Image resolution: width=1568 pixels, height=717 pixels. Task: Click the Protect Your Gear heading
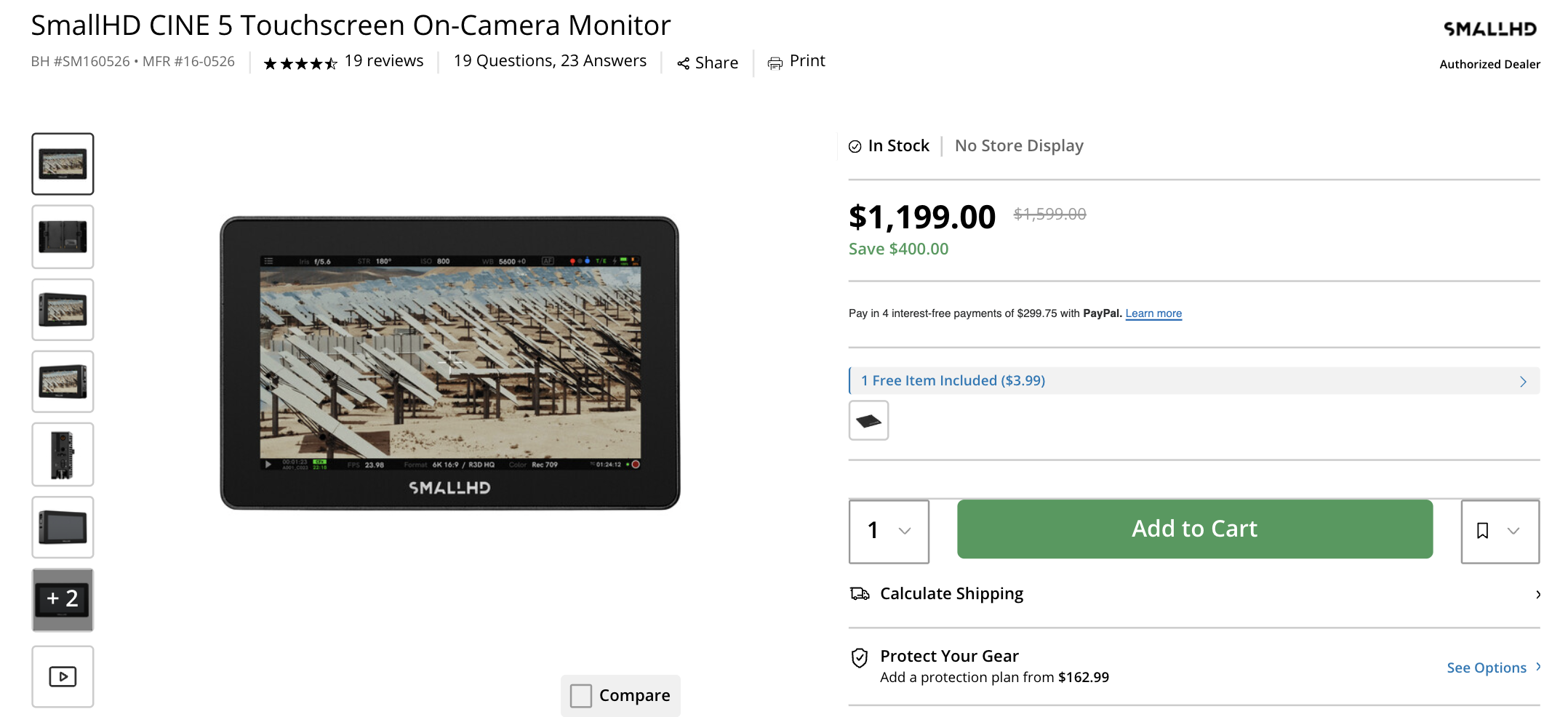pos(949,656)
